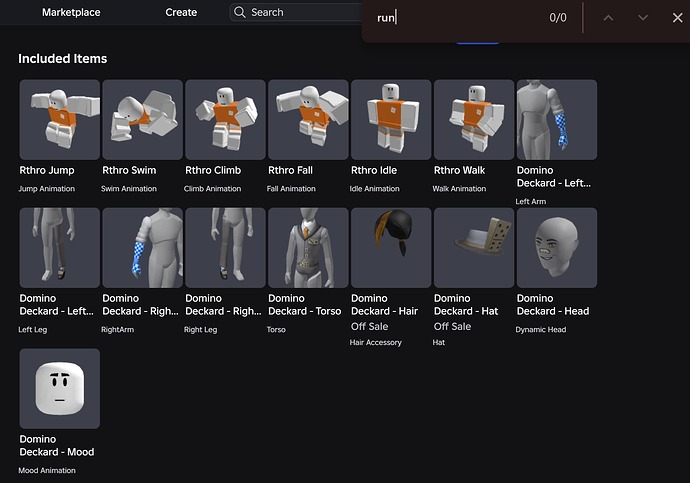Click the 'Hair Accessory' type label
The height and width of the screenshot is (483, 690).
tap(376, 342)
